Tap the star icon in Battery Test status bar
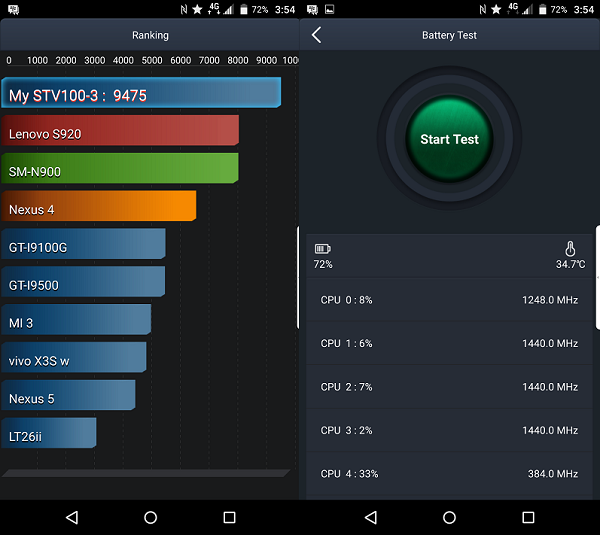This screenshot has height=535, width=600. coord(496,9)
